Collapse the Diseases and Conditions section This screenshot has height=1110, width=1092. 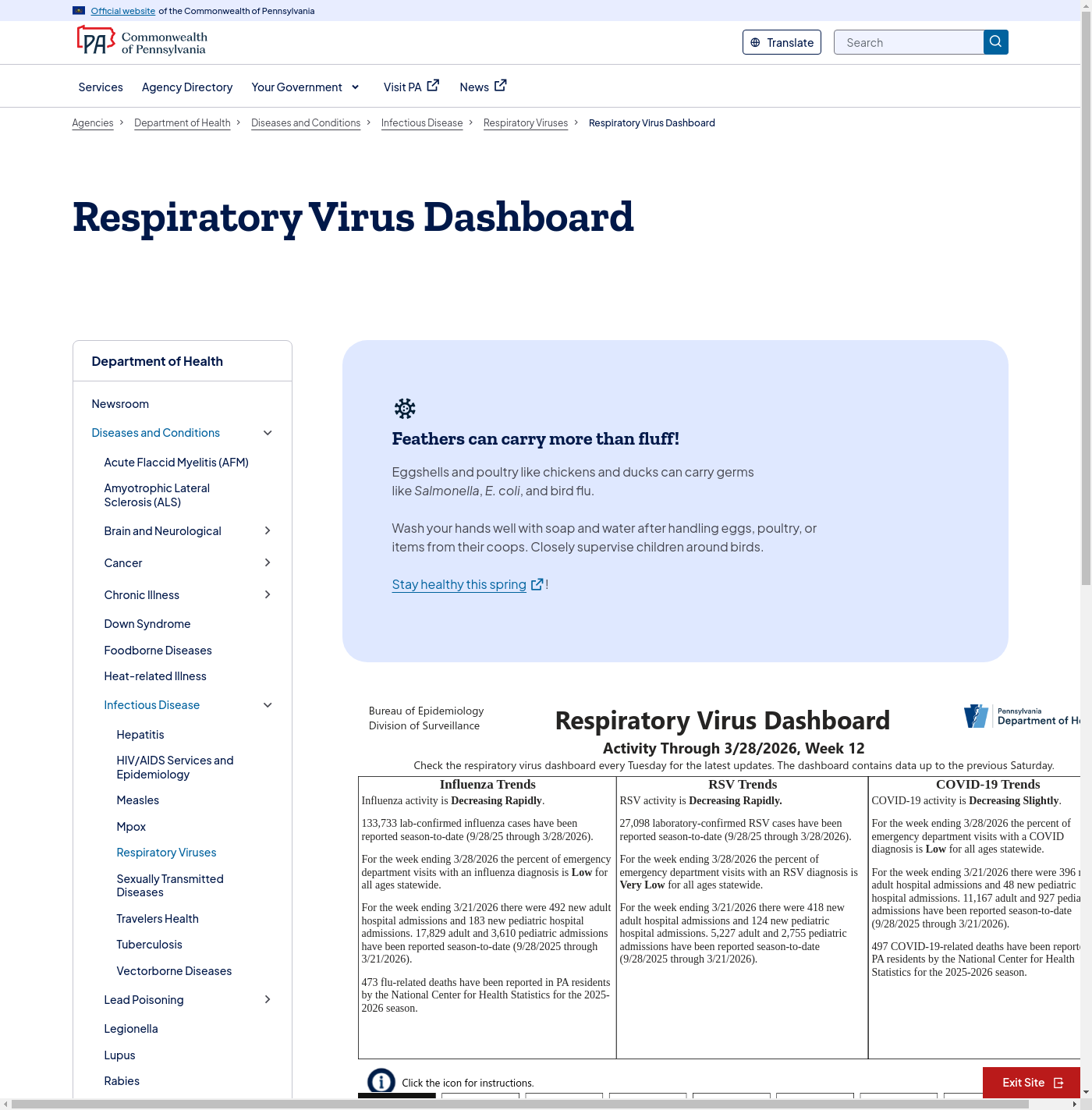[x=268, y=433]
